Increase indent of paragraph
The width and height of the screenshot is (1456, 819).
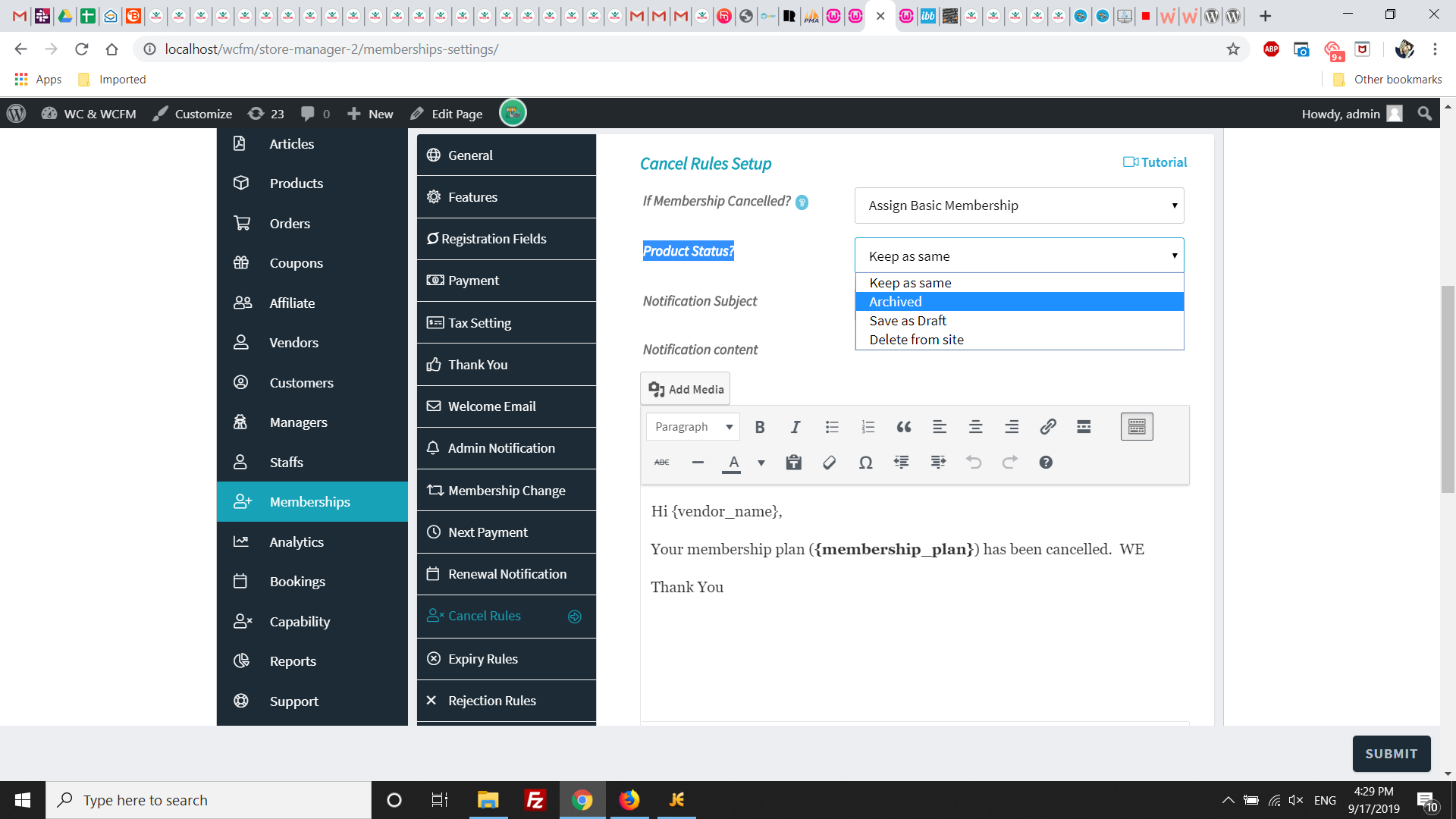point(938,463)
